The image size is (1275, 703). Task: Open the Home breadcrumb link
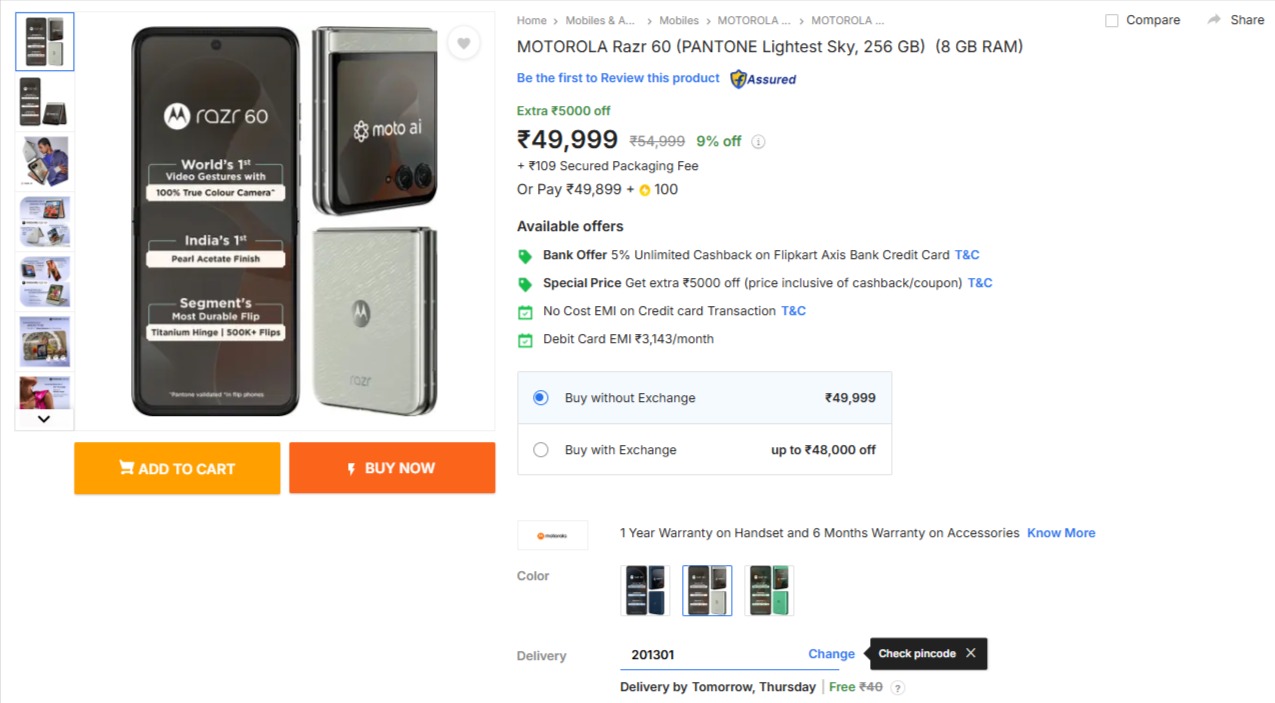tap(531, 20)
